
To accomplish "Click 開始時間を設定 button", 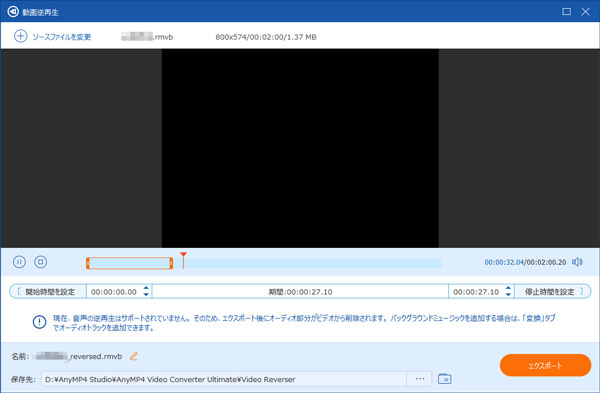I will 48,292.
